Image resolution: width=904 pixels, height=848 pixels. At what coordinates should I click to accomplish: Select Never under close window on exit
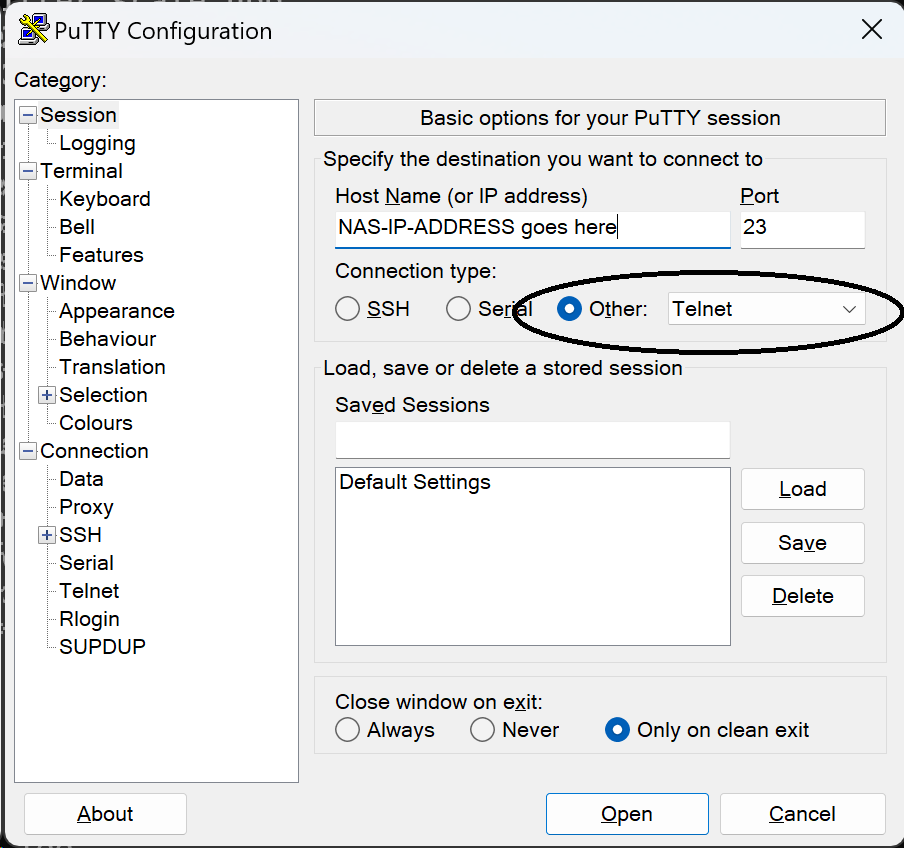[482, 730]
